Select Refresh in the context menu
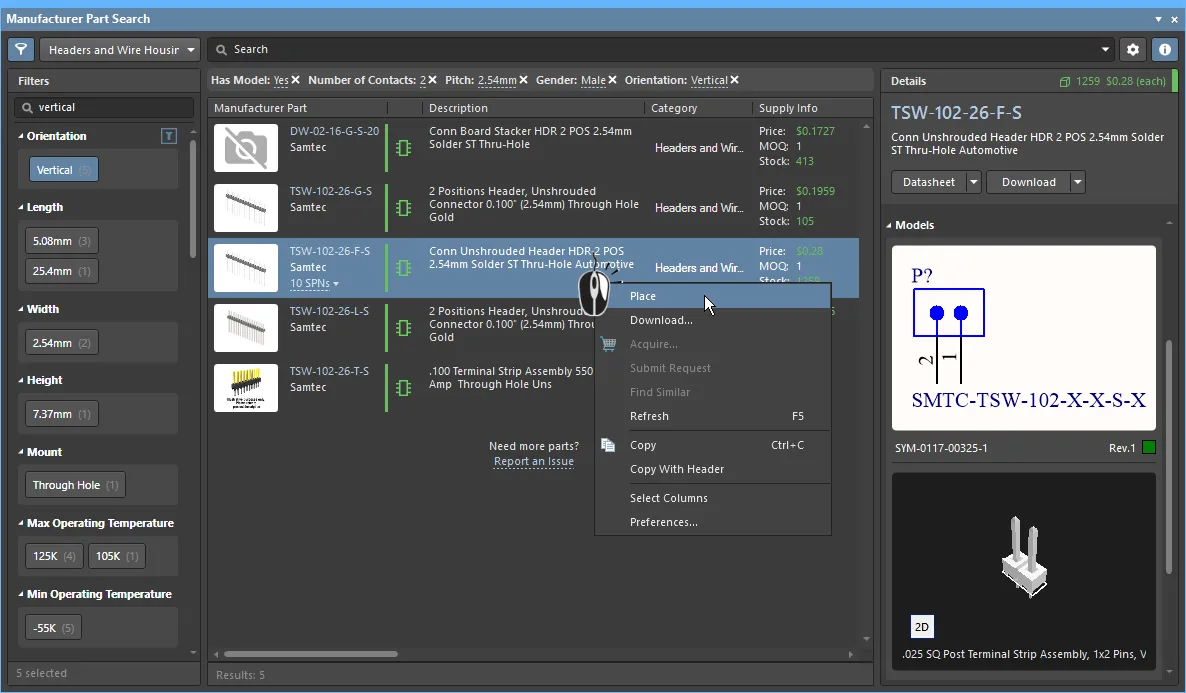Viewport: 1186px width, 693px height. [x=713, y=416]
